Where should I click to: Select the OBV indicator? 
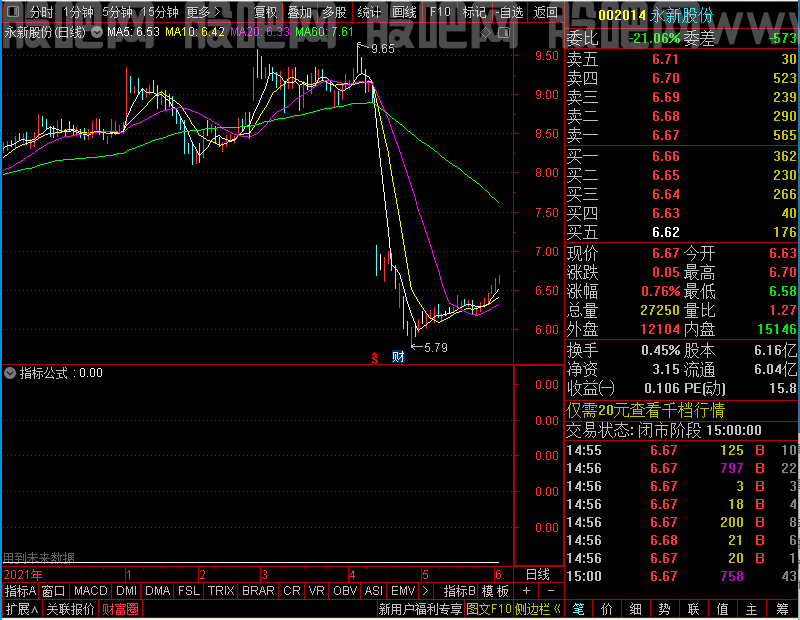click(345, 591)
